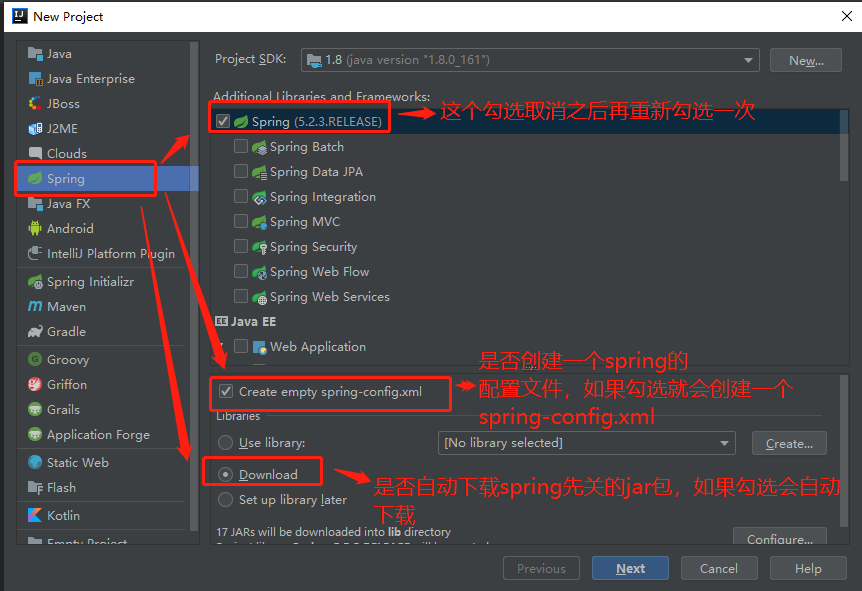Close the New Project dialog
The height and width of the screenshot is (591, 862).
(847, 16)
